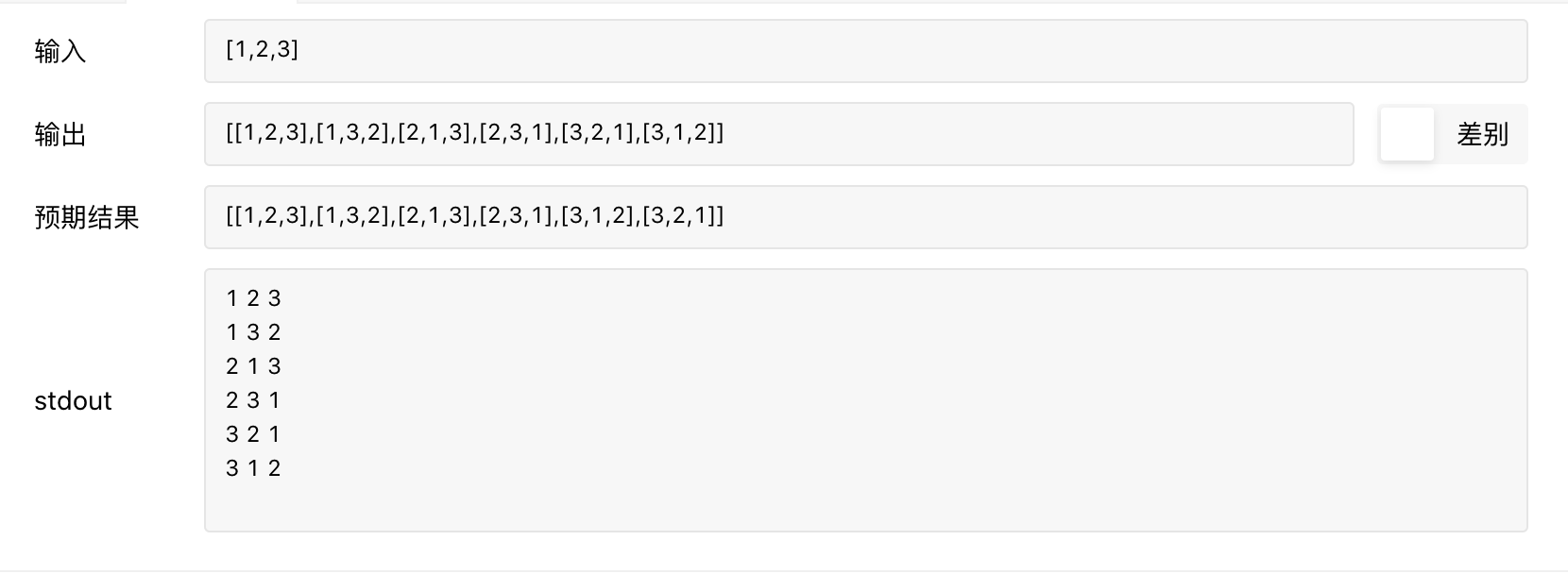1568x574 pixels.
Task: Click the stdout line "2 3 1"
Action: [254, 400]
